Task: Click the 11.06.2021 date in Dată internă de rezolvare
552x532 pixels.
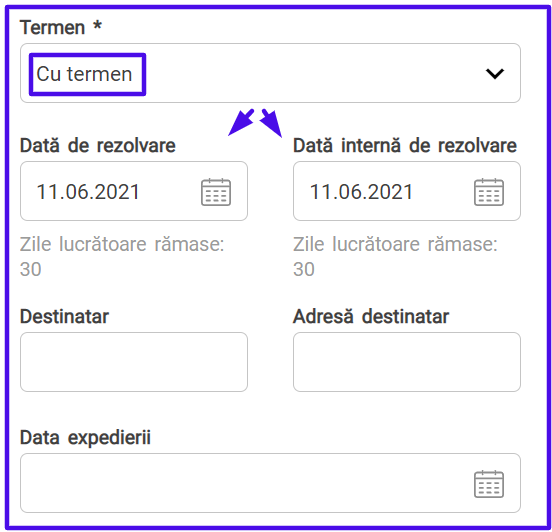Action: click(361, 192)
